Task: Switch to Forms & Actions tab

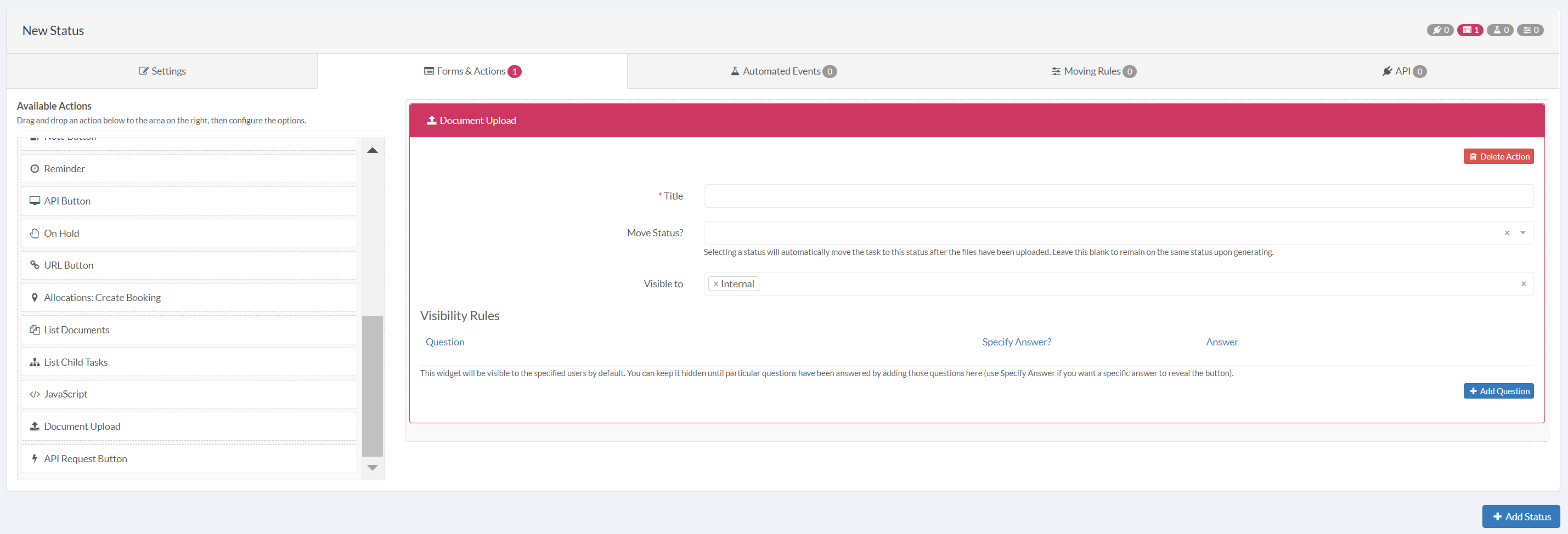Action: click(x=472, y=71)
